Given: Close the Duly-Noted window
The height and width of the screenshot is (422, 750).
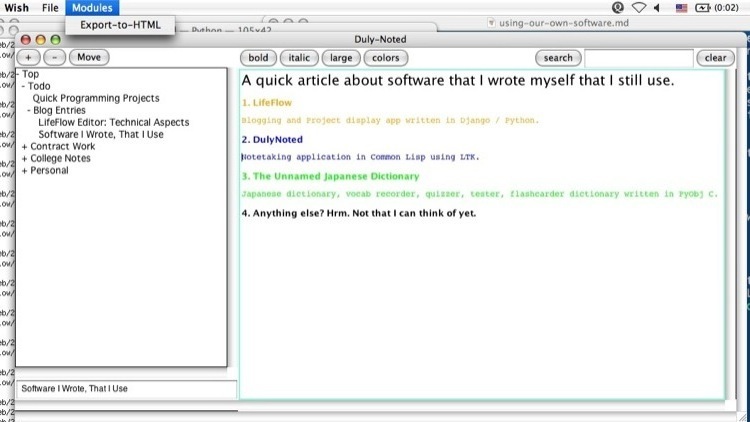Looking at the screenshot, I should tap(26, 40).
